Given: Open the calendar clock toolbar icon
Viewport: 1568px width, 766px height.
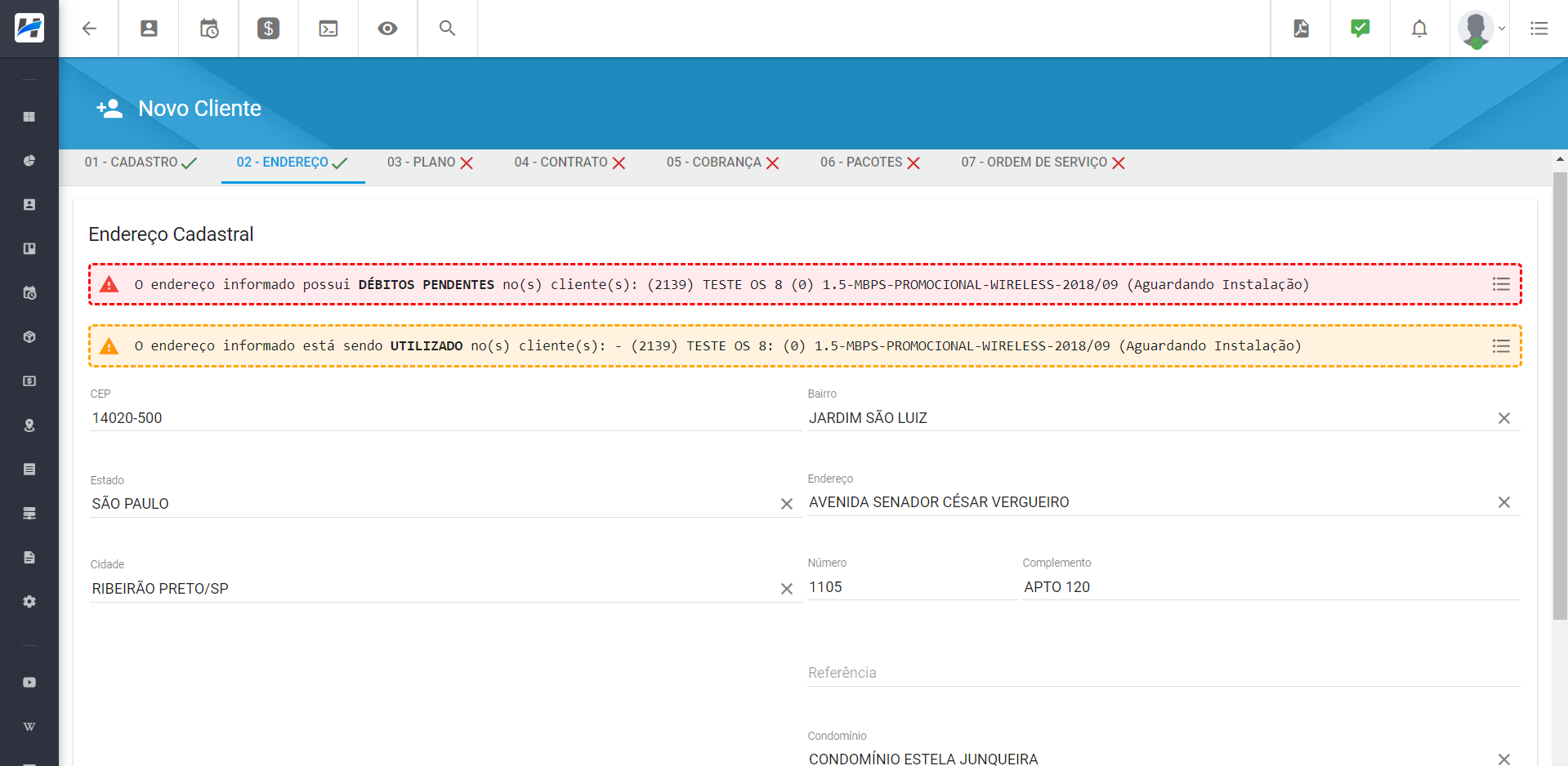Looking at the screenshot, I should point(209,29).
